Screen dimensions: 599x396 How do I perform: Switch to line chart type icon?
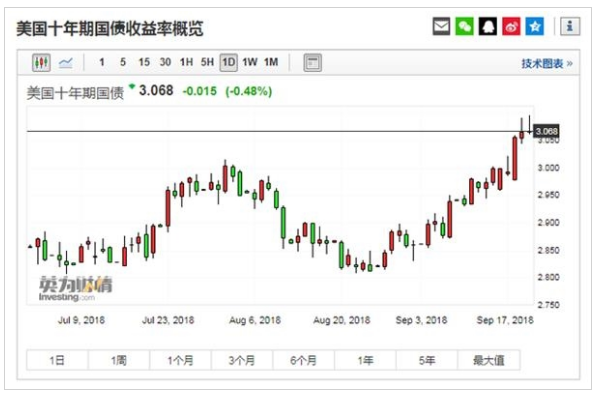coord(66,62)
